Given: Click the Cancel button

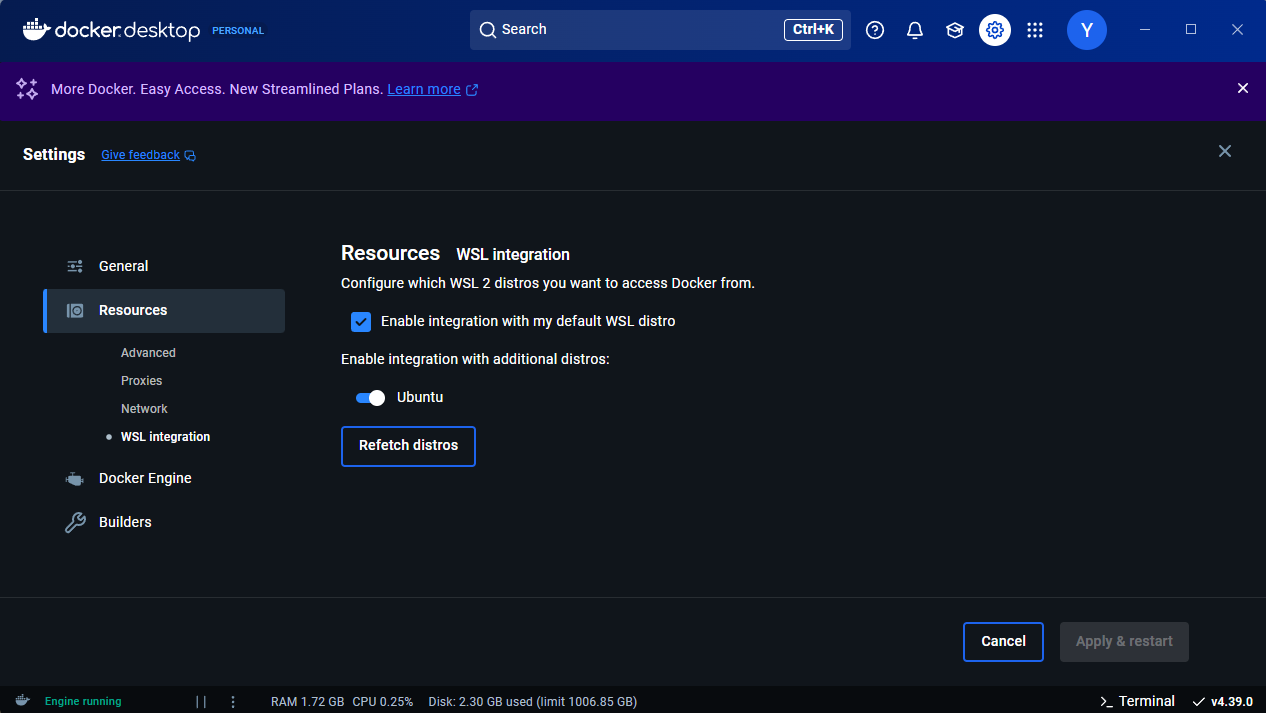Looking at the screenshot, I should click(x=1003, y=642).
